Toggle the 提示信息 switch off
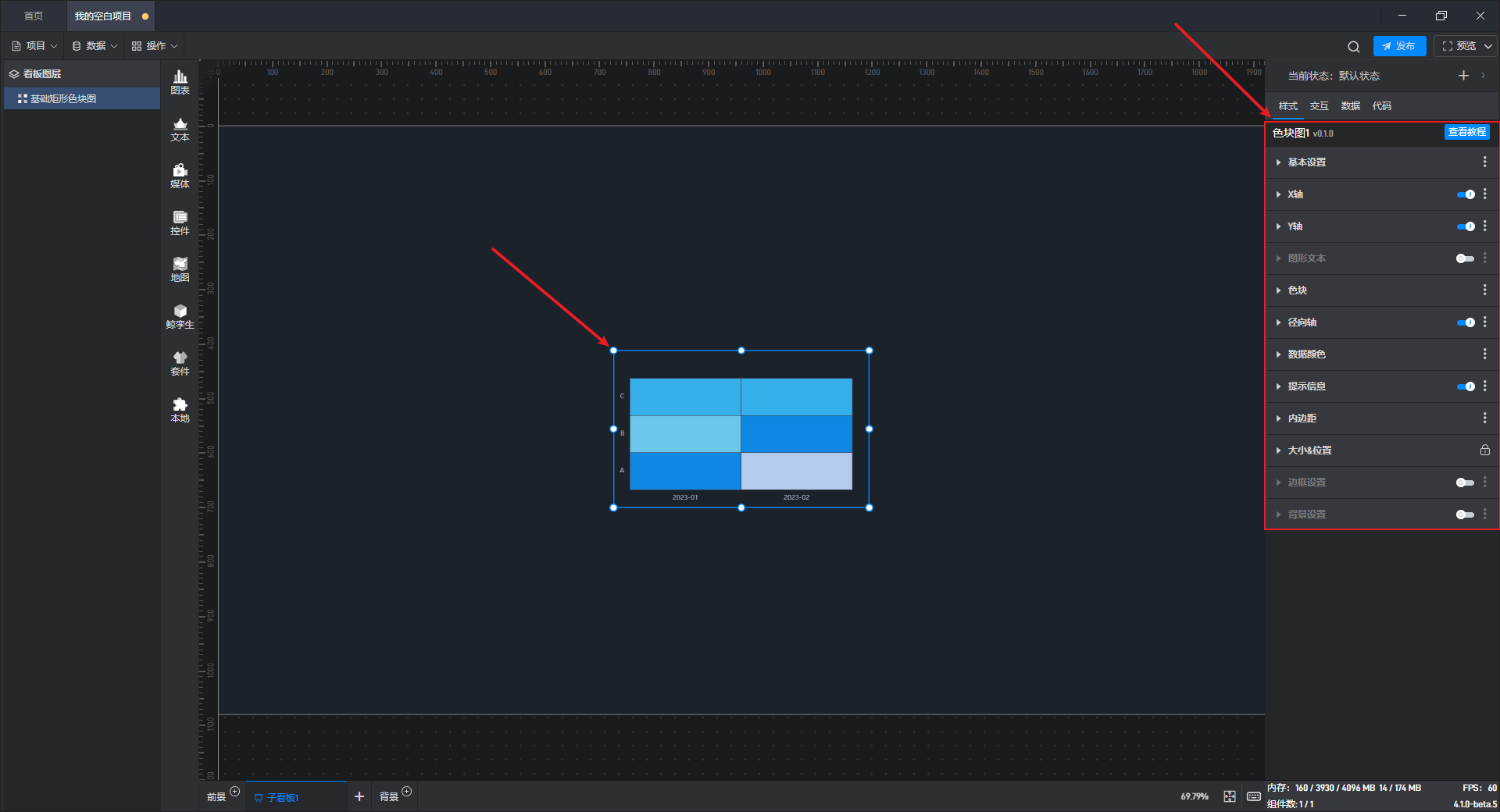Viewport: 1500px width, 812px height. (x=1466, y=386)
